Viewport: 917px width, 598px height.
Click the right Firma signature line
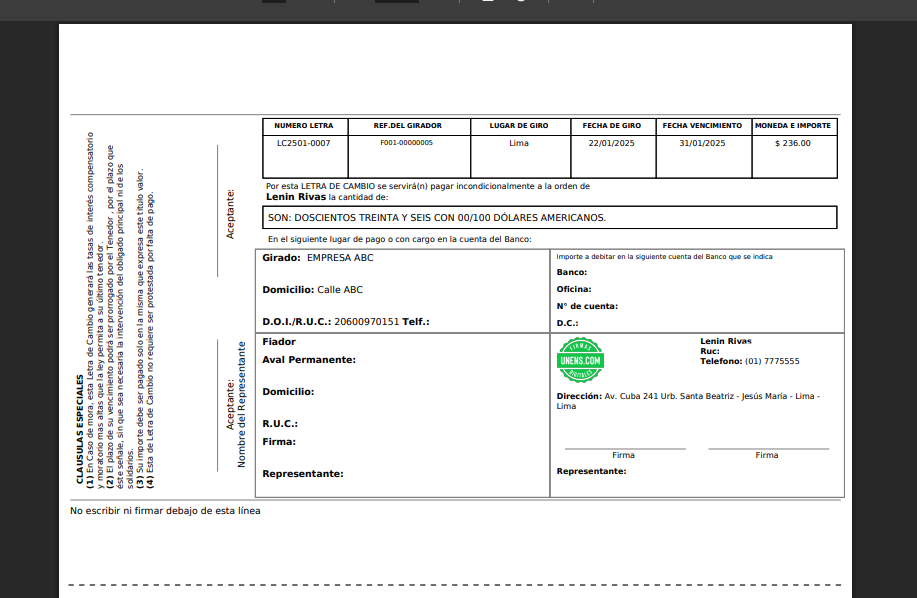point(766,450)
